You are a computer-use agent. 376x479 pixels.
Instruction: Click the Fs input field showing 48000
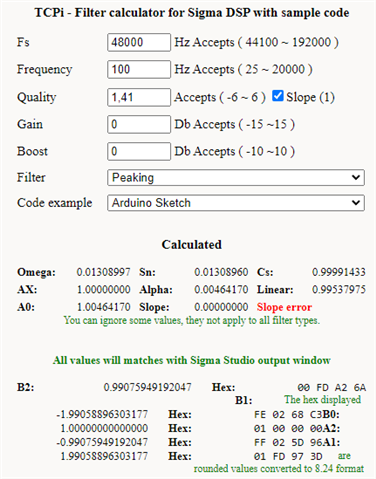139,42
